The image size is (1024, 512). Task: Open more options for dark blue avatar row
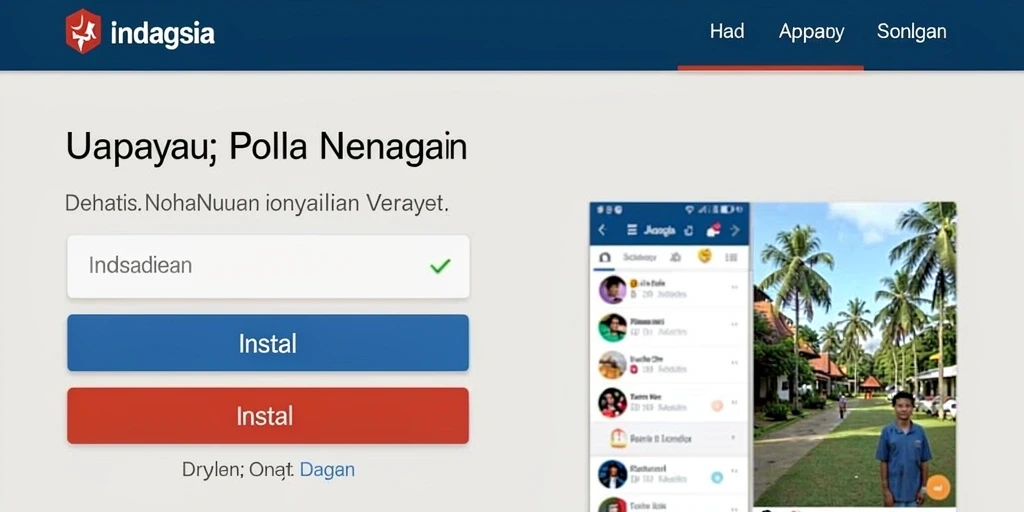734,471
